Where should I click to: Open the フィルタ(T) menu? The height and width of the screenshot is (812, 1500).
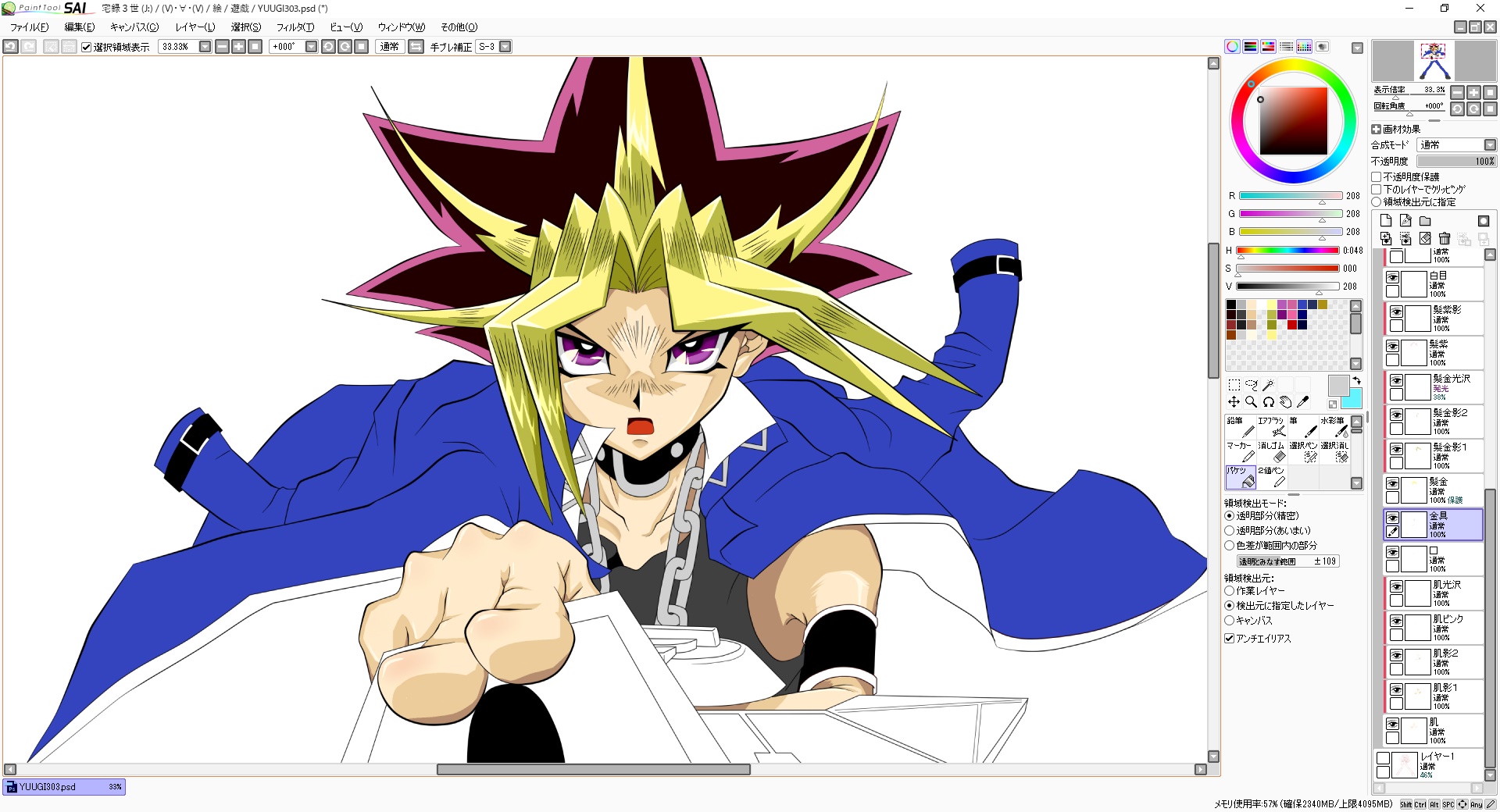(295, 27)
